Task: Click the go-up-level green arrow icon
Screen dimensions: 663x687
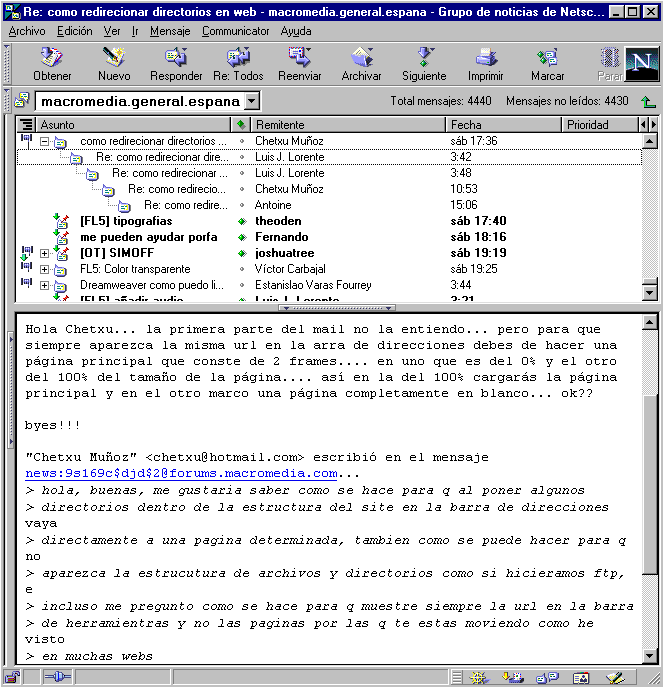Action: [x=648, y=102]
